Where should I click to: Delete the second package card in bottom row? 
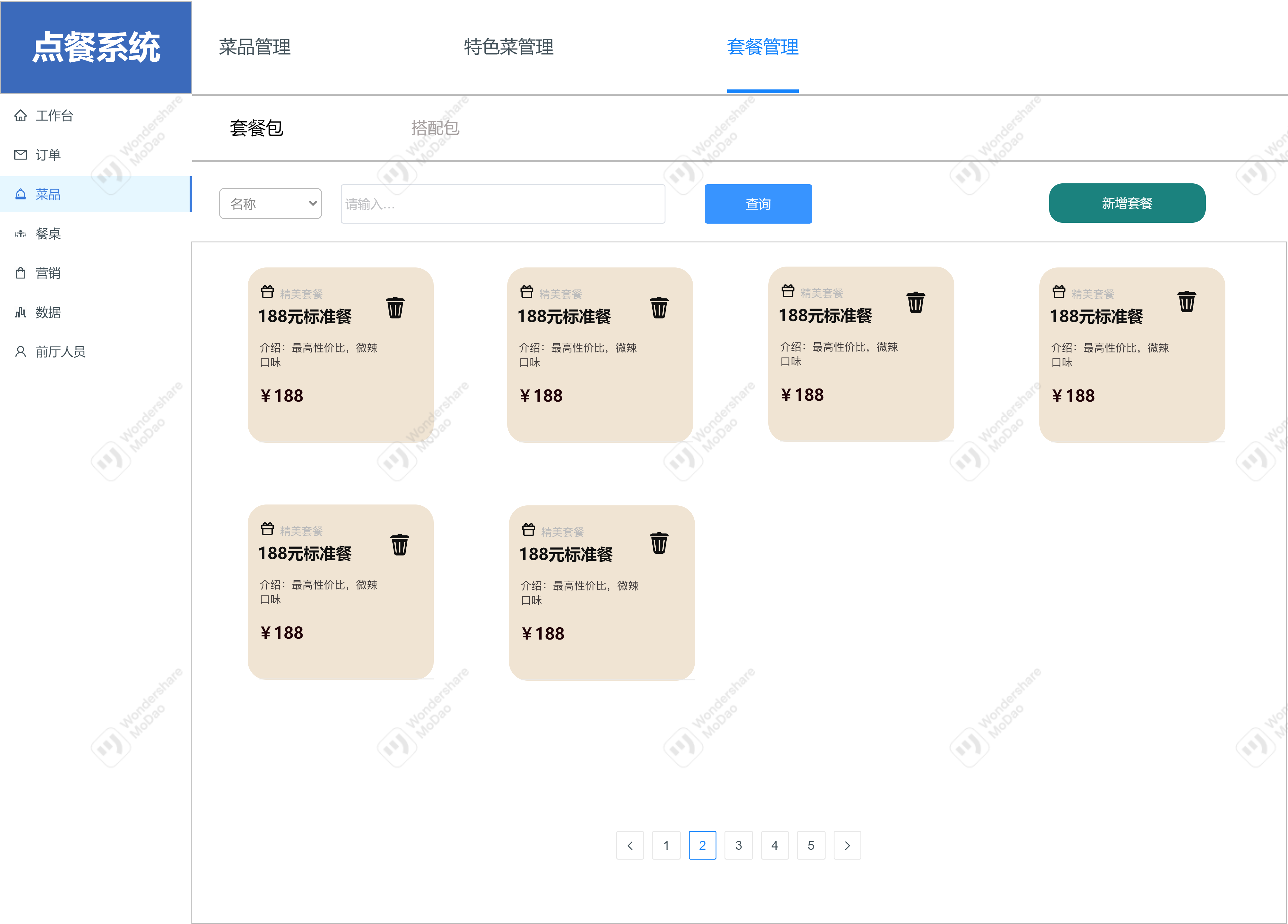click(659, 543)
